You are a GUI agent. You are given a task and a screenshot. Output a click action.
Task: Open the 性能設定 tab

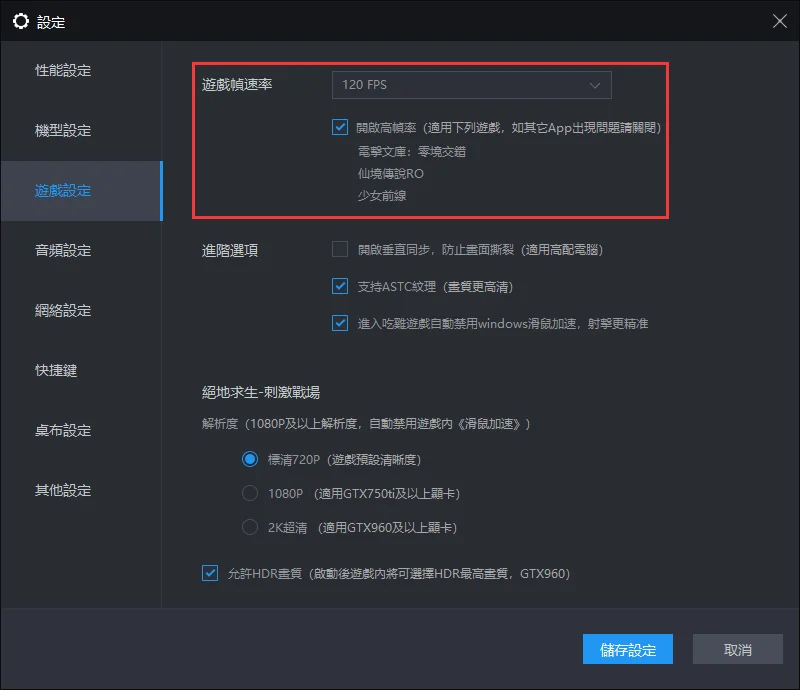81,70
